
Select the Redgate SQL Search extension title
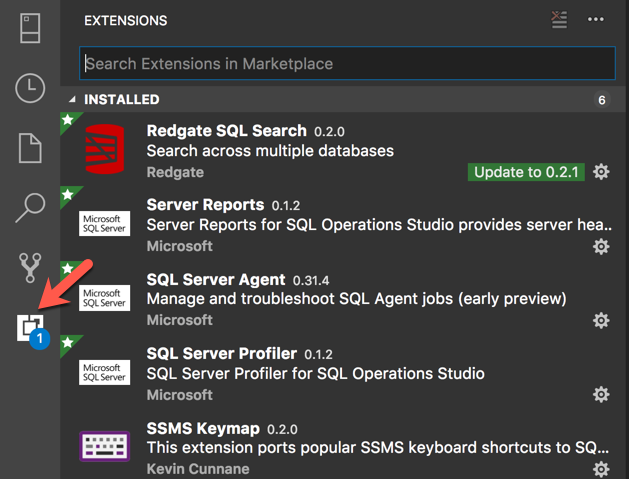coord(227,131)
